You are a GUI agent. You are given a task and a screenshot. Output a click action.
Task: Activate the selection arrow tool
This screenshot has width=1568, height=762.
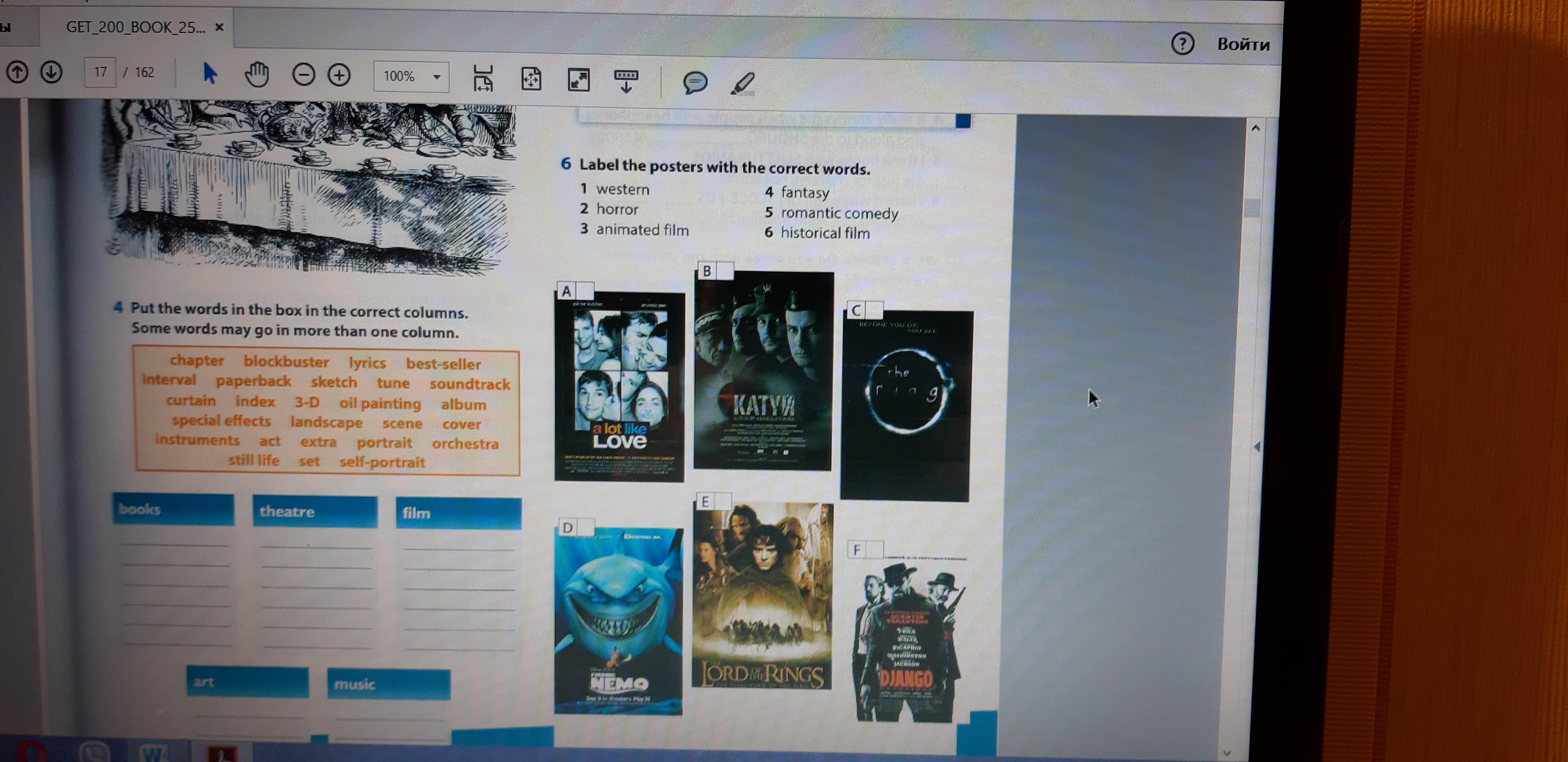click(x=209, y=74)
